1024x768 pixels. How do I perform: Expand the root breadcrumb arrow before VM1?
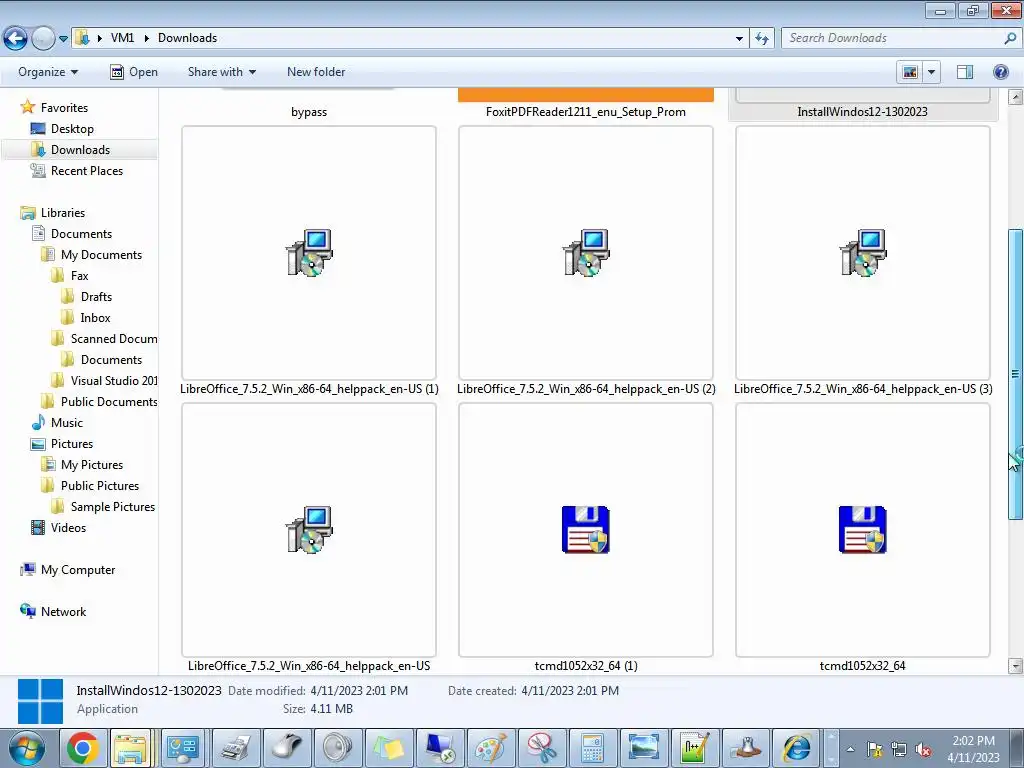coord(100,38)
